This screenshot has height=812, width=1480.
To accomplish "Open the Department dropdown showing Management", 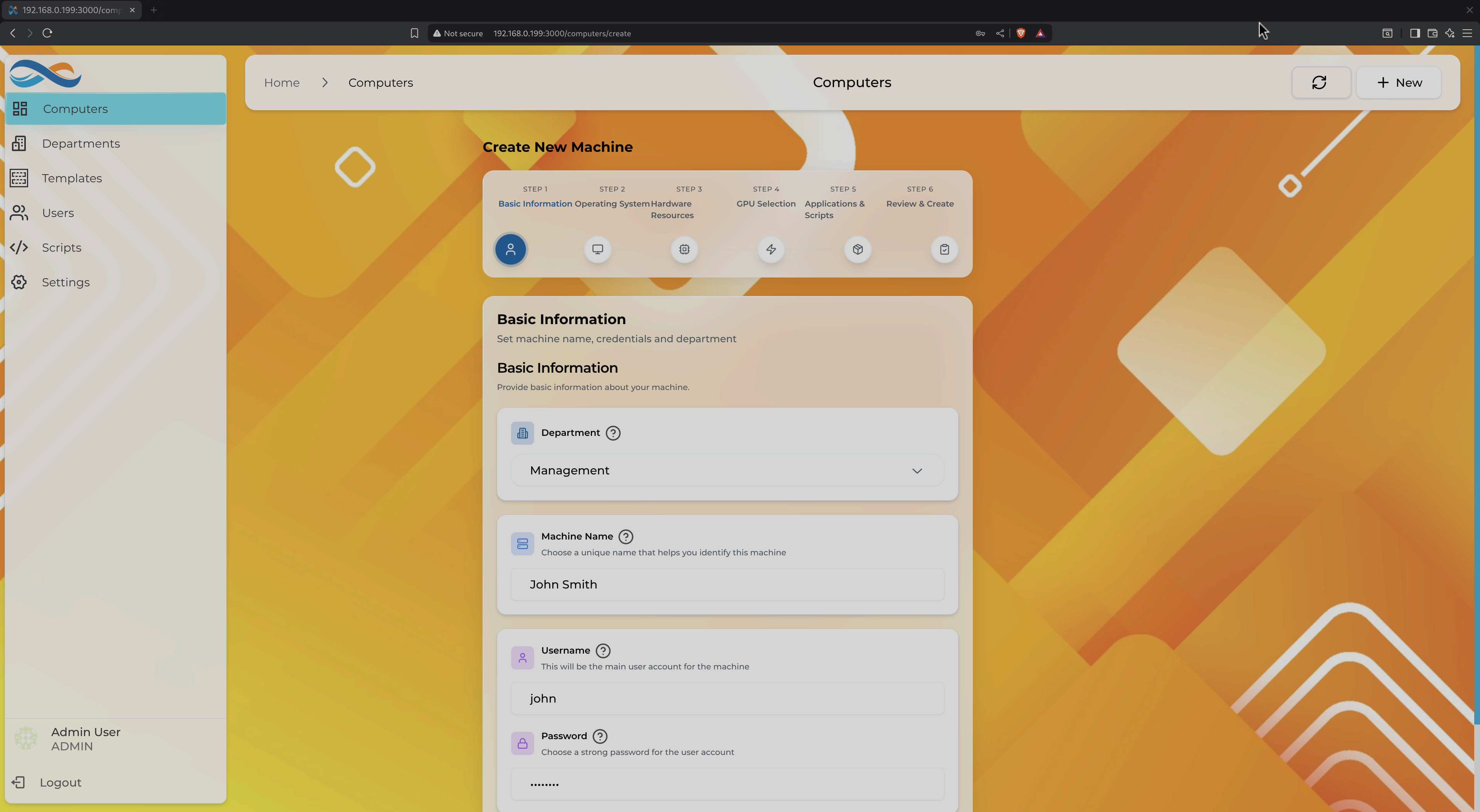I will (x=726, y=470).
